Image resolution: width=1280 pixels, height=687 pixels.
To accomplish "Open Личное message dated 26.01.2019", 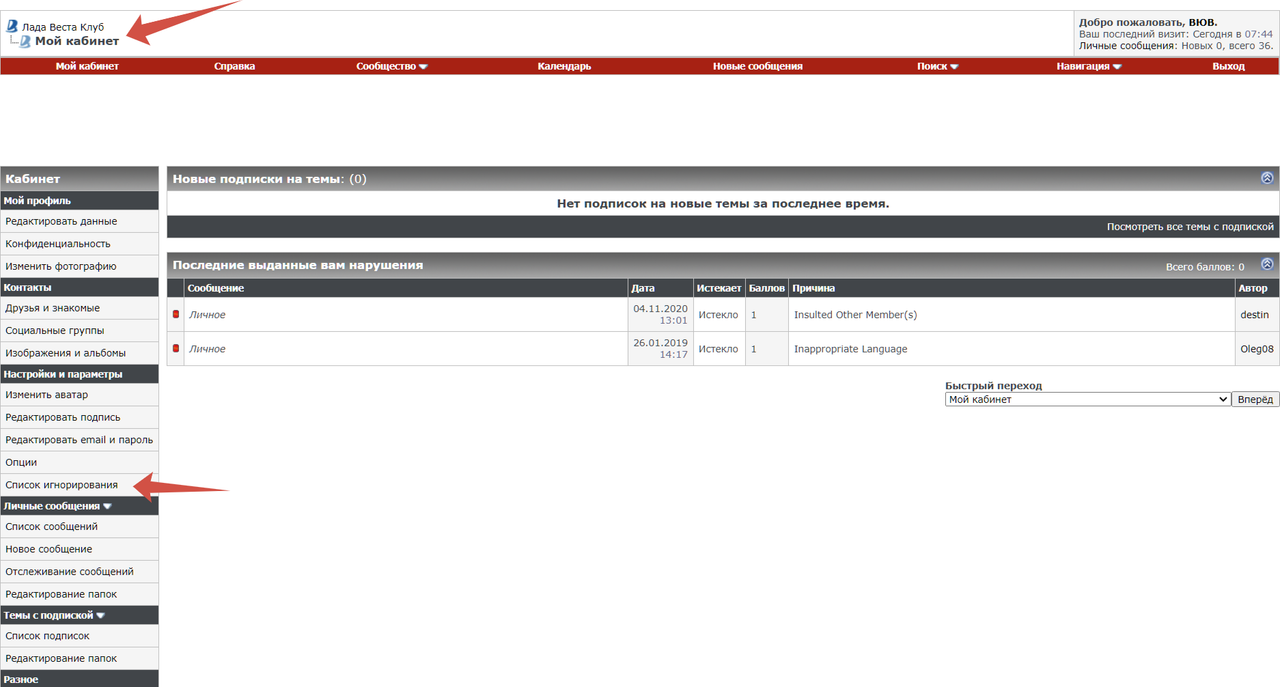I will (207, 348).
